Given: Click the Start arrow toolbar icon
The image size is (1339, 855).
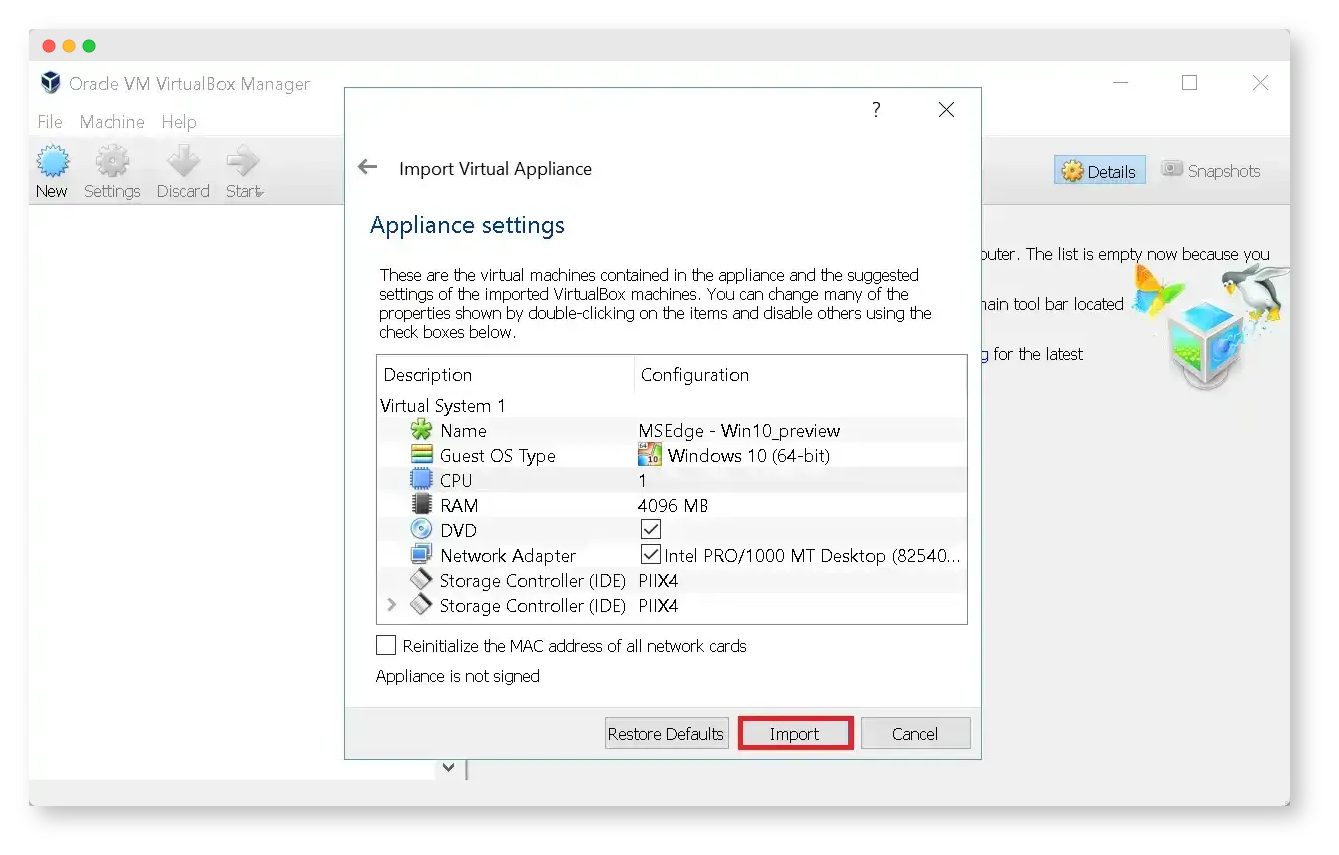Looking at the screenshot, I should pos(242,161).
